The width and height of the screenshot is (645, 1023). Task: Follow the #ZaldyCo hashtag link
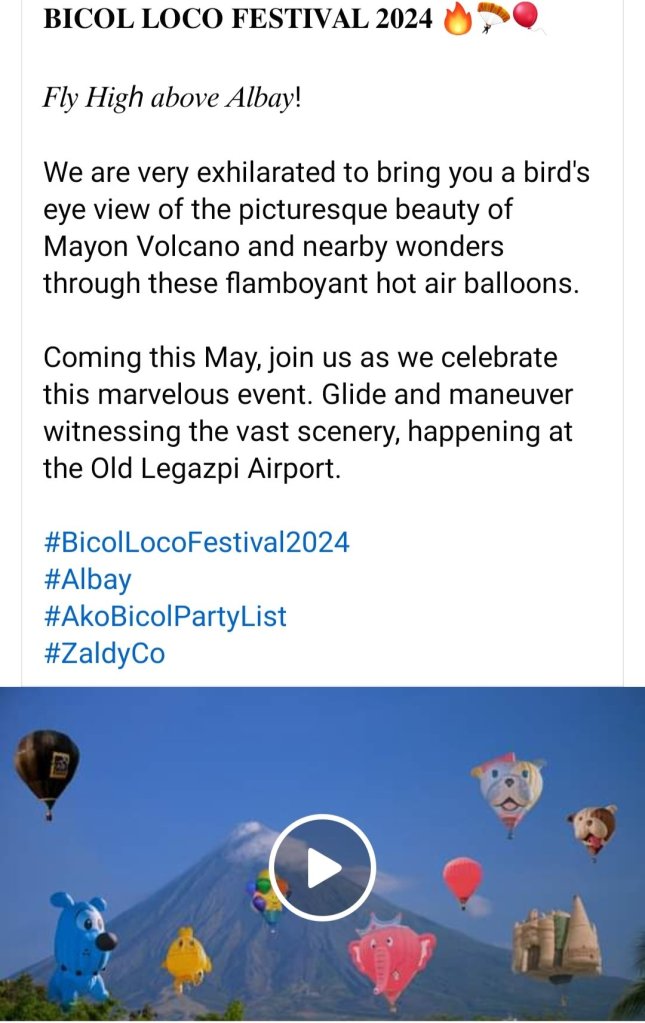[x=104, y=653]
